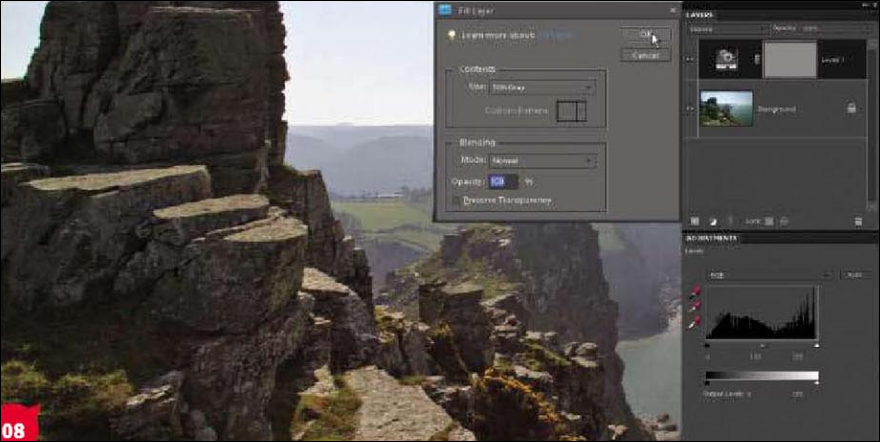This screenshot has width=880, height=442.
Task: Click the black input level slider handle
Action: 707,345
